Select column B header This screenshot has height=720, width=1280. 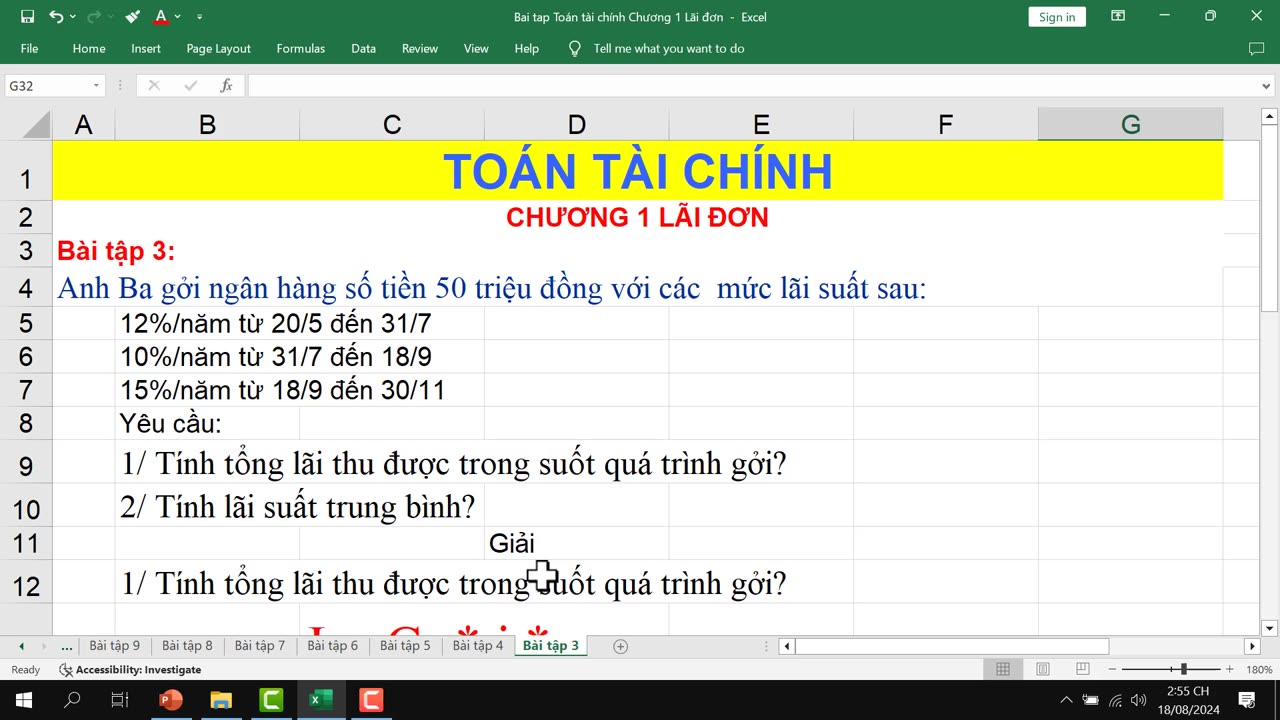pos(207,125)
